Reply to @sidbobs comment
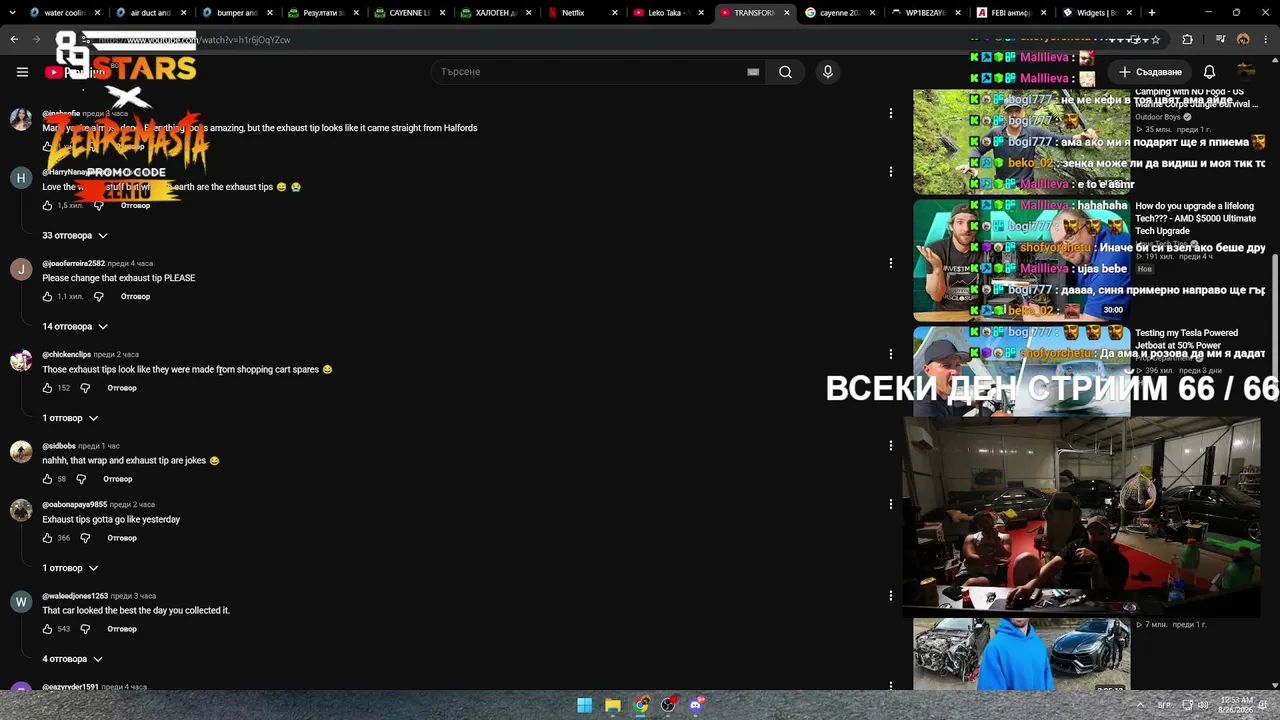 [x=117, y=479]
